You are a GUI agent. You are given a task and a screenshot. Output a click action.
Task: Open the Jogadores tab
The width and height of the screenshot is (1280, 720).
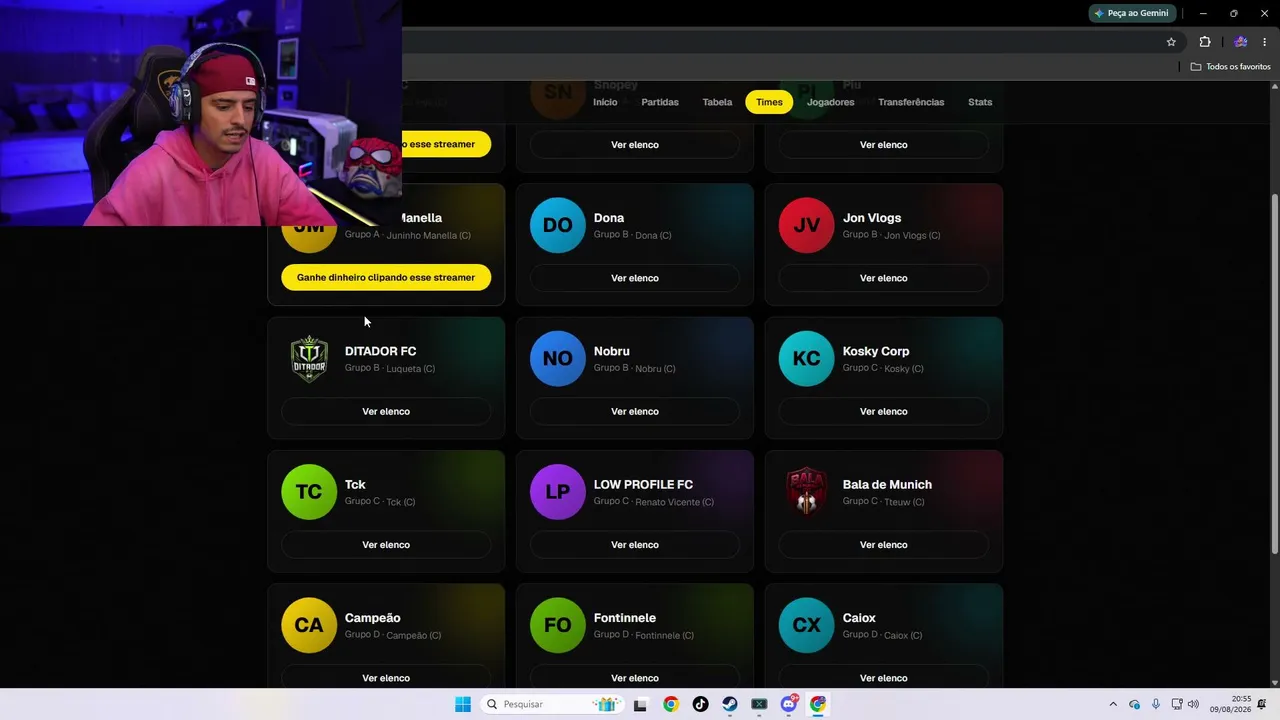coord(831,102)
